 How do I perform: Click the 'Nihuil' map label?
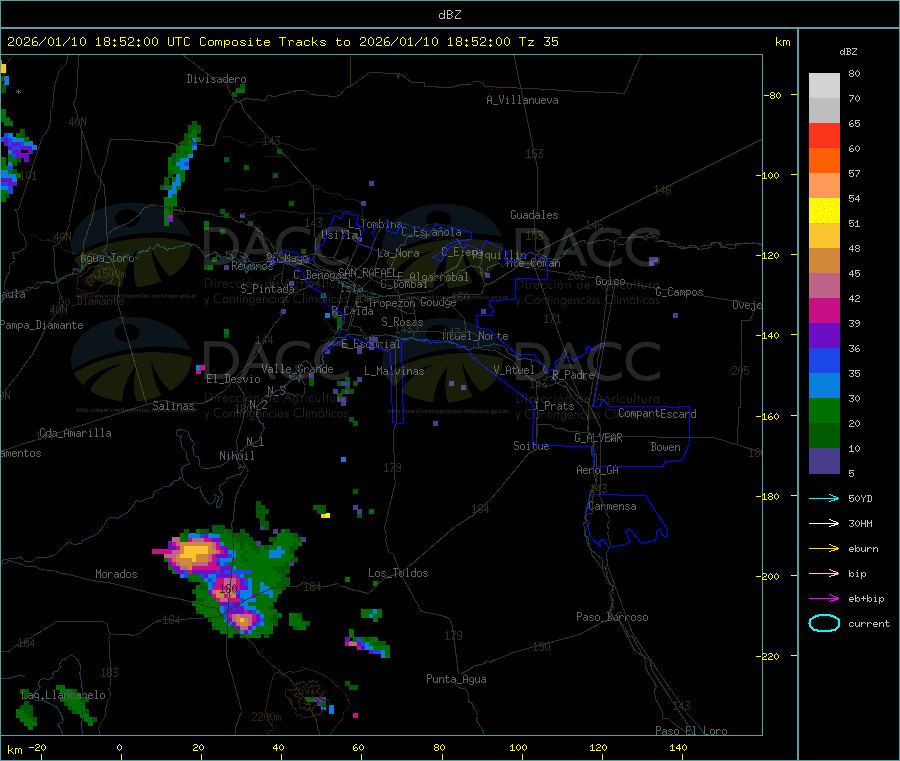pos(236,456)
